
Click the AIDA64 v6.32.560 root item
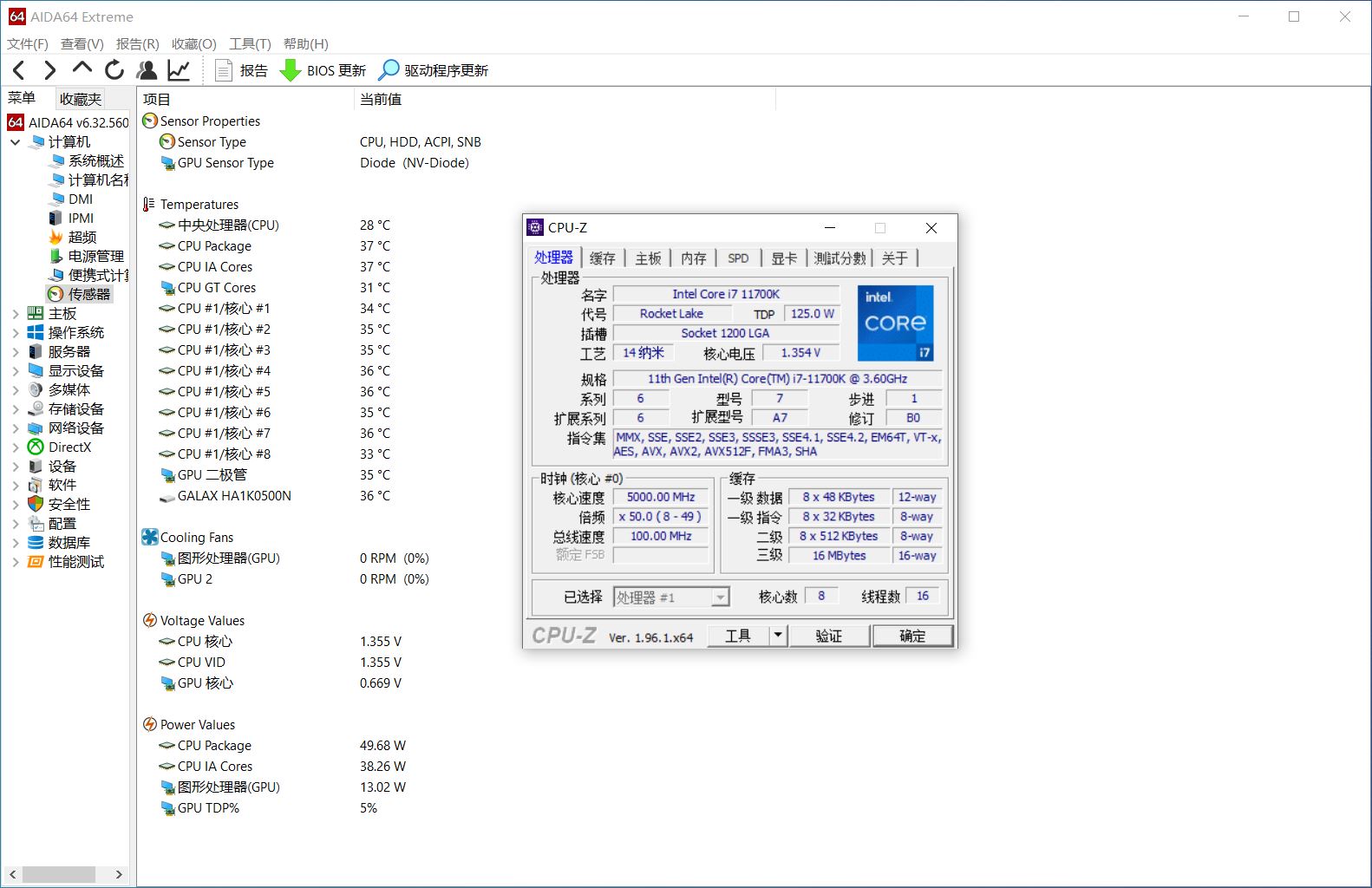[69, 123]
